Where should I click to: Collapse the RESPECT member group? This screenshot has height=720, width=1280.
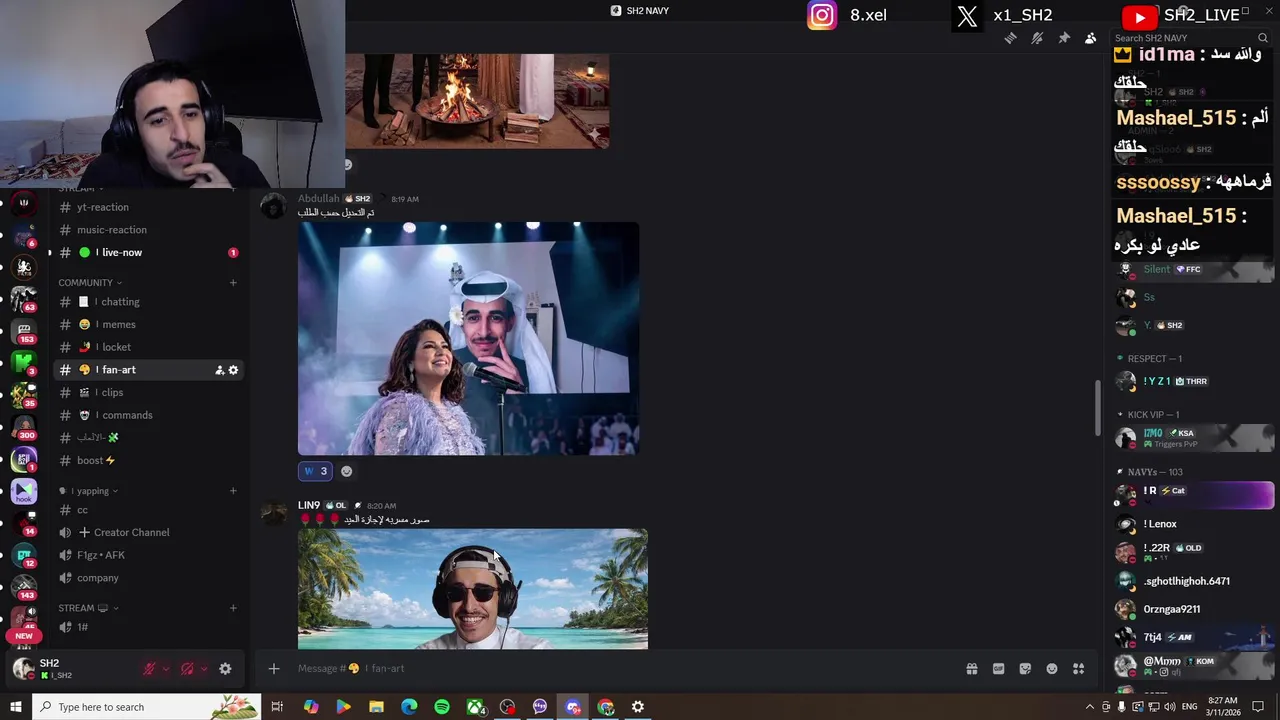(x=1150, y=359)
